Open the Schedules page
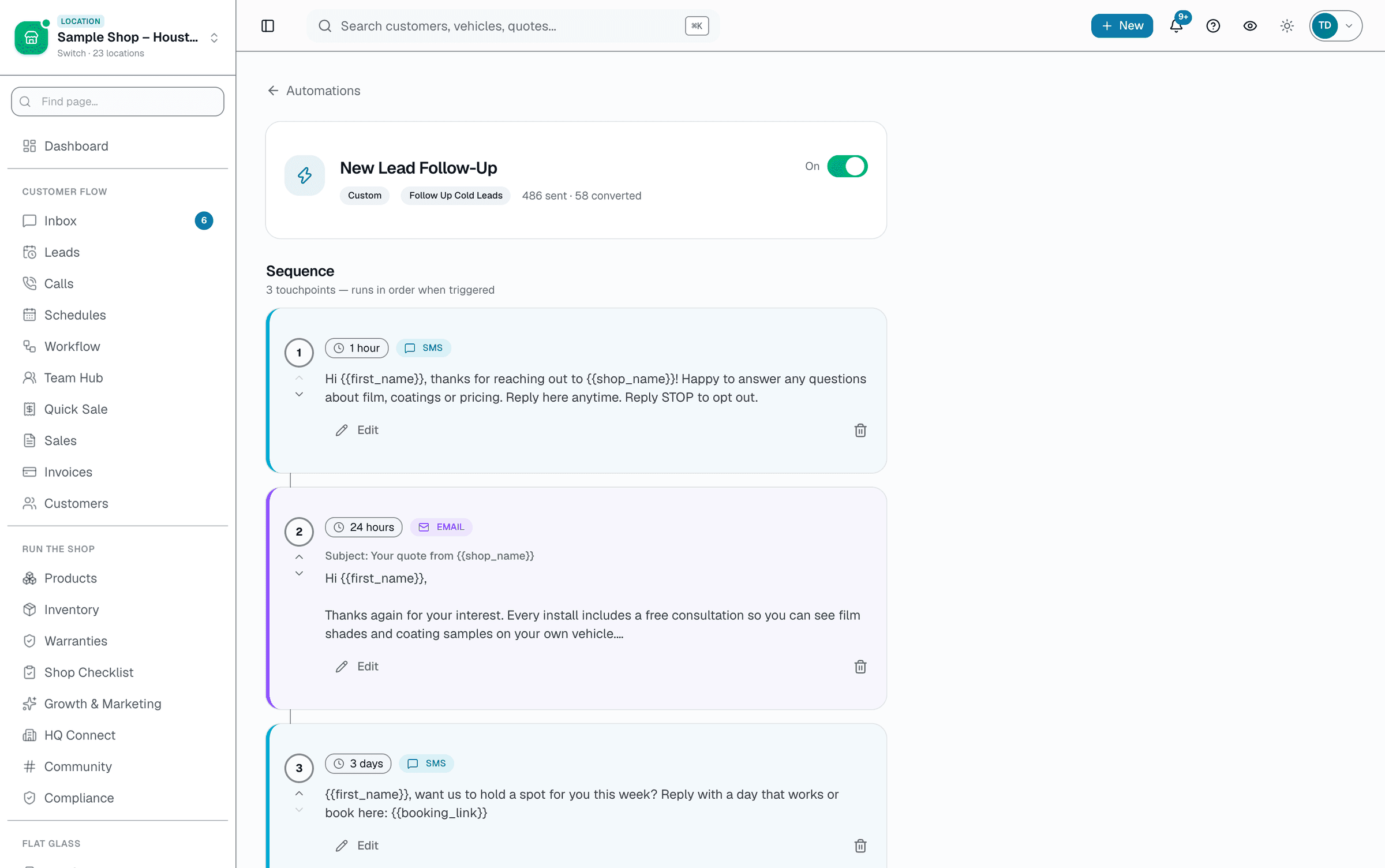Viewport: 1385px width, 868px height. pos(118,315)
